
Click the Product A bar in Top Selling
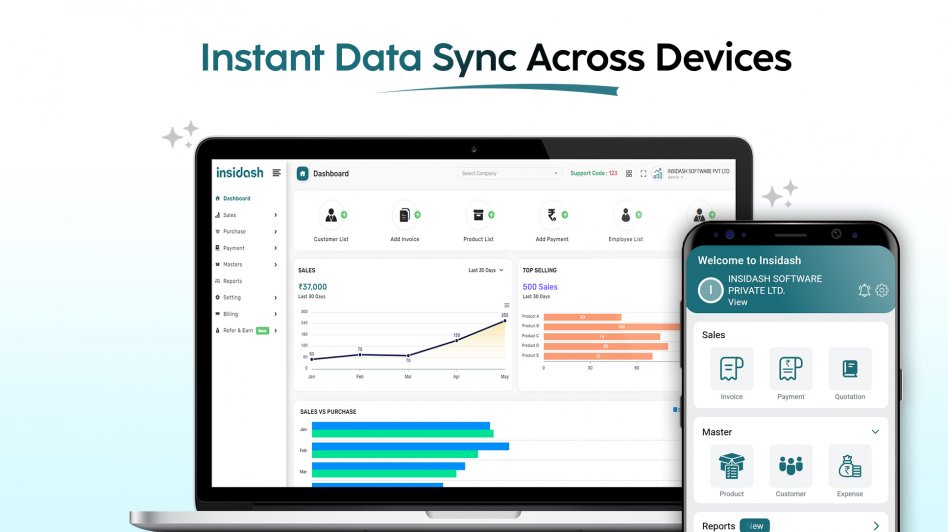582,317
